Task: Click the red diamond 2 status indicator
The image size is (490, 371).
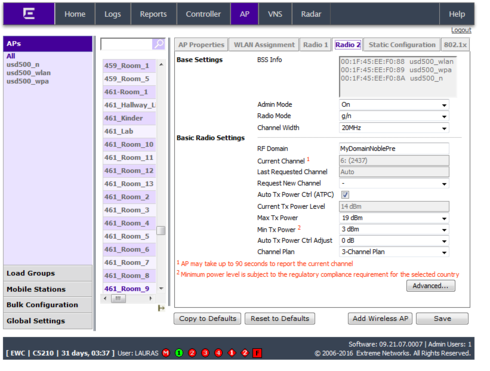Action: pyautogui.click(x=245, y=353)
